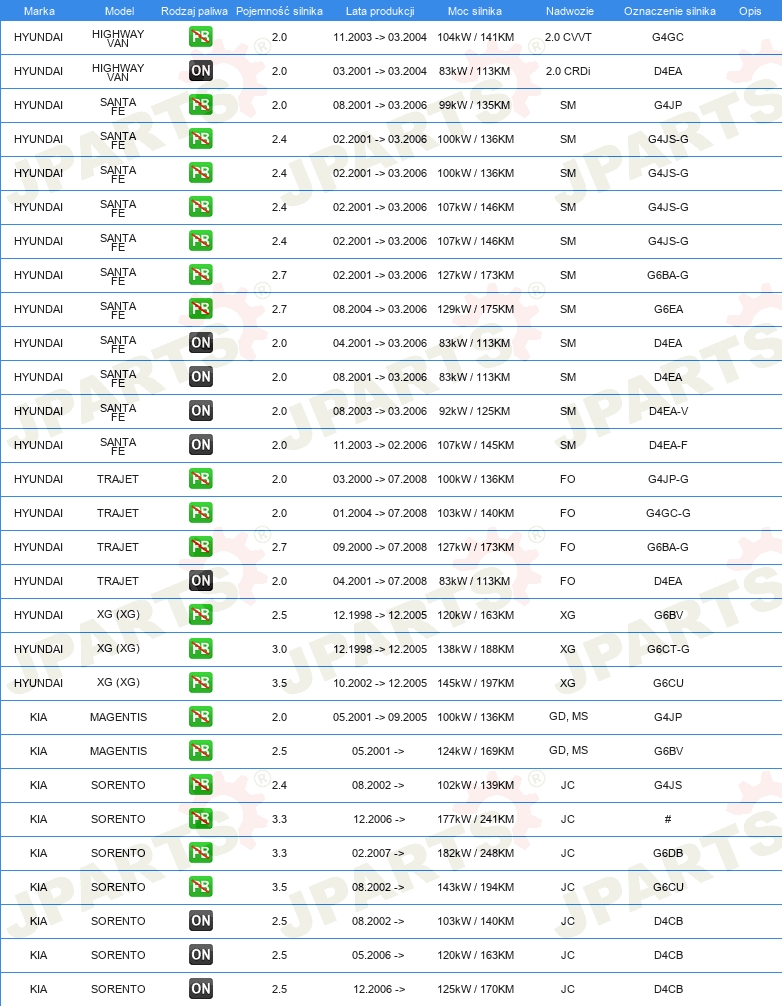Click the 'G6EA' engine code cell
Image resolution: width=782 pixels, height=1006 pixels.
668,309
